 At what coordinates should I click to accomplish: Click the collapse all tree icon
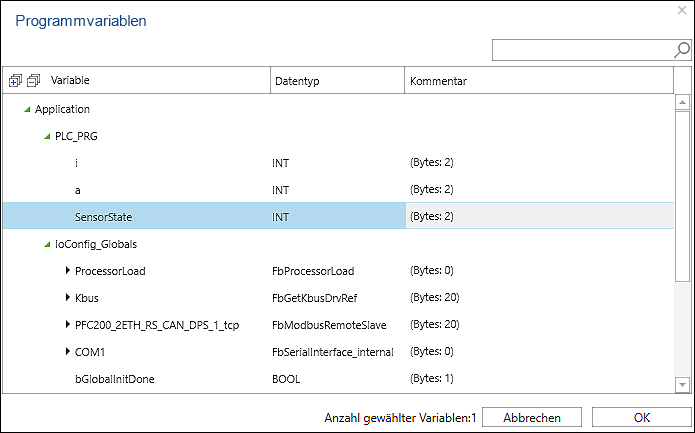tap(33, 81)
